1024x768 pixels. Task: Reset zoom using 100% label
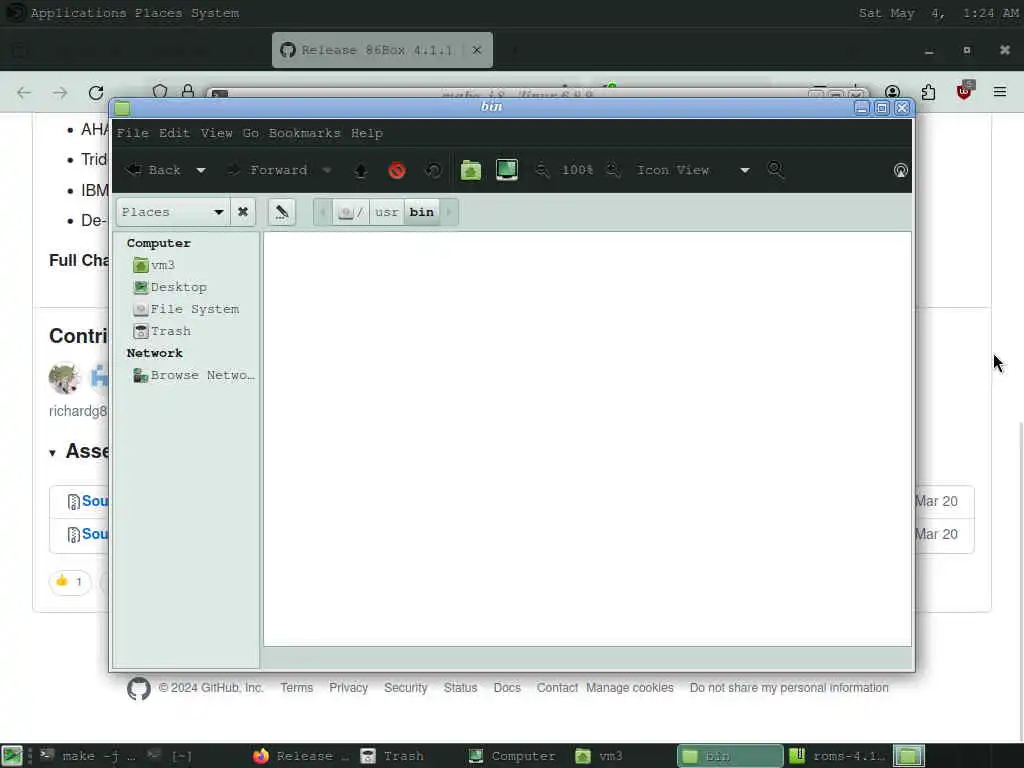click(577, 170)
